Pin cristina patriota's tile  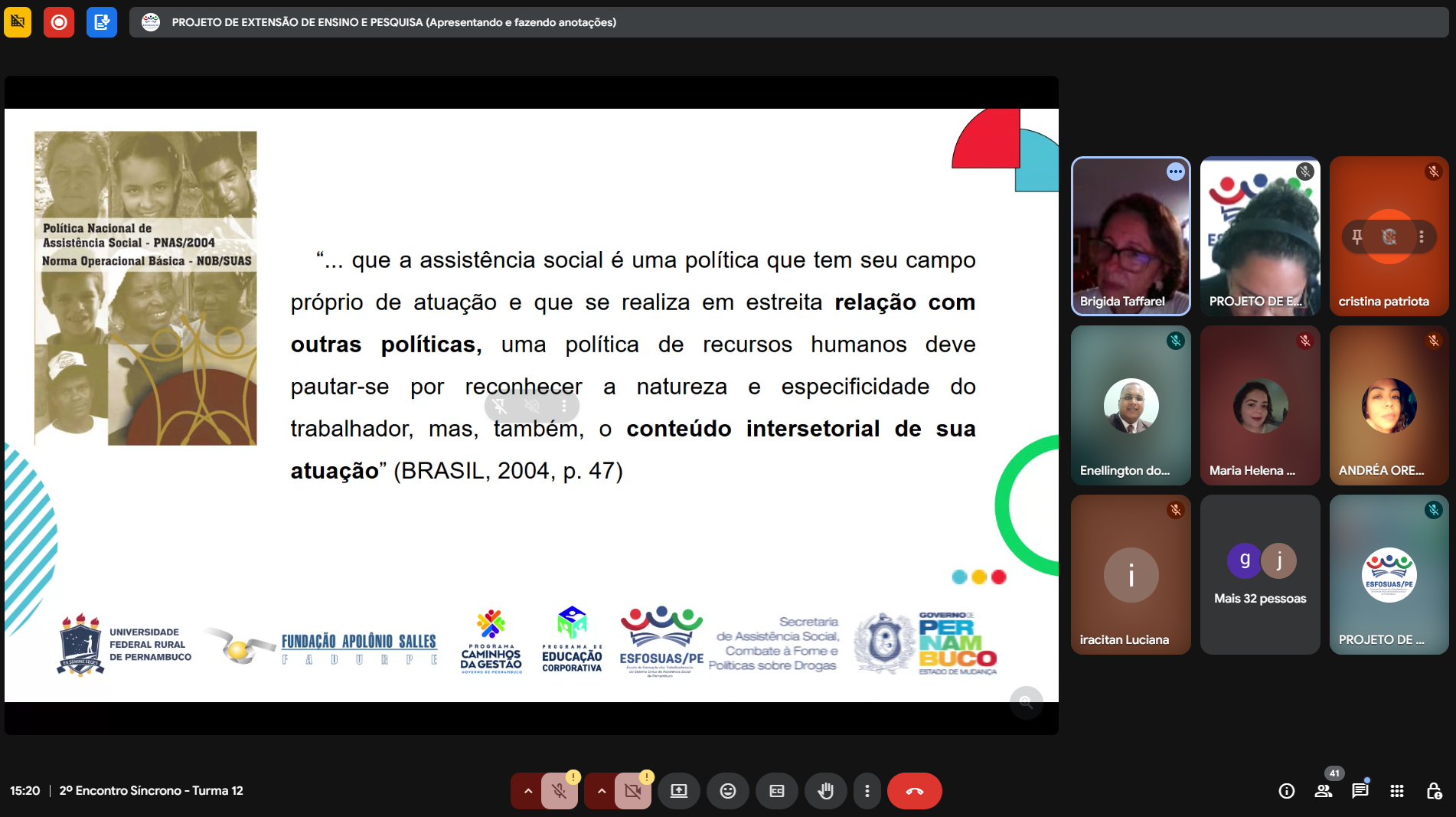tap(1357, 237)
